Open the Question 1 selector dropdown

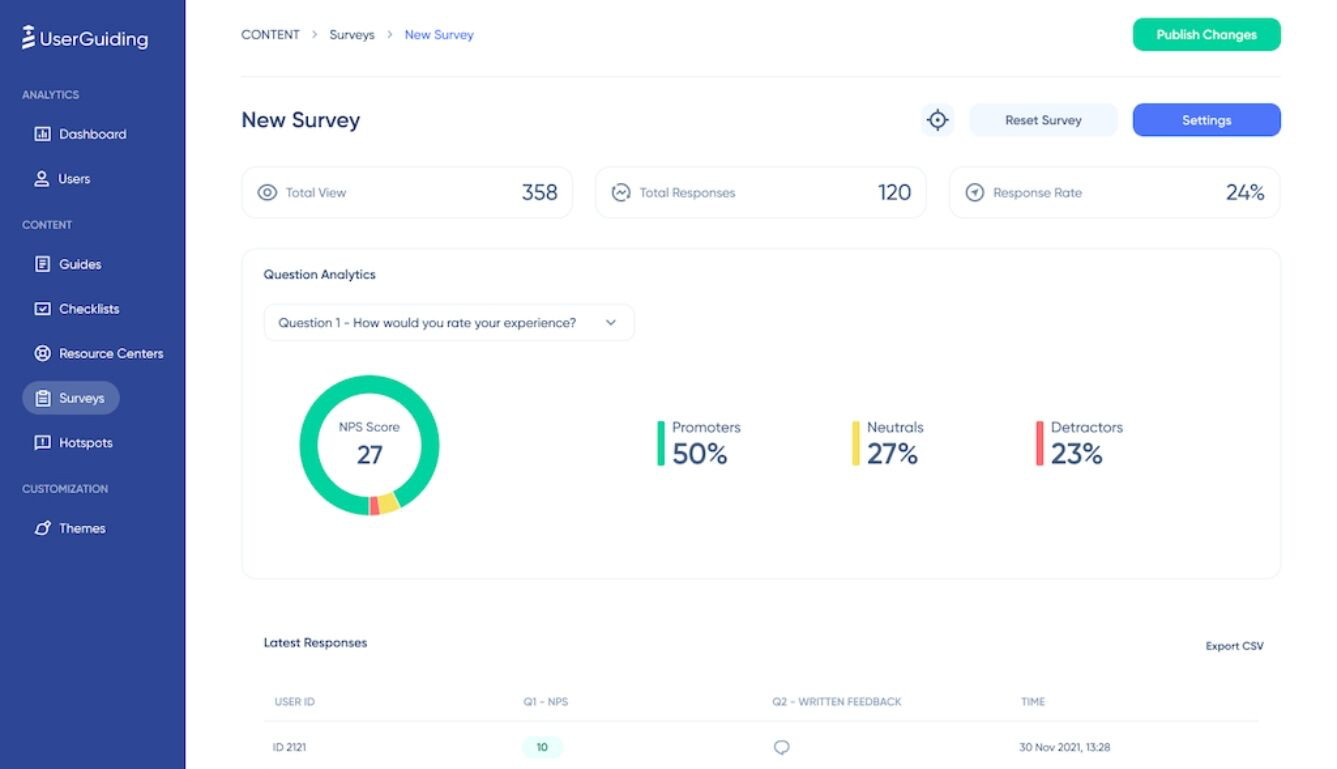(448, 322)
